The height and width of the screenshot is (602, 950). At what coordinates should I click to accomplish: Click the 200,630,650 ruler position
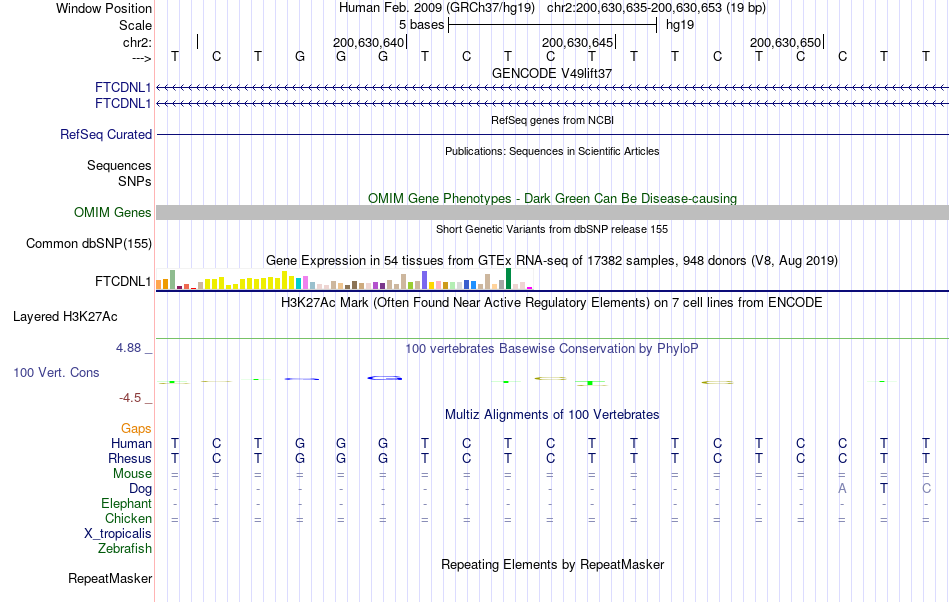point(785,42)
